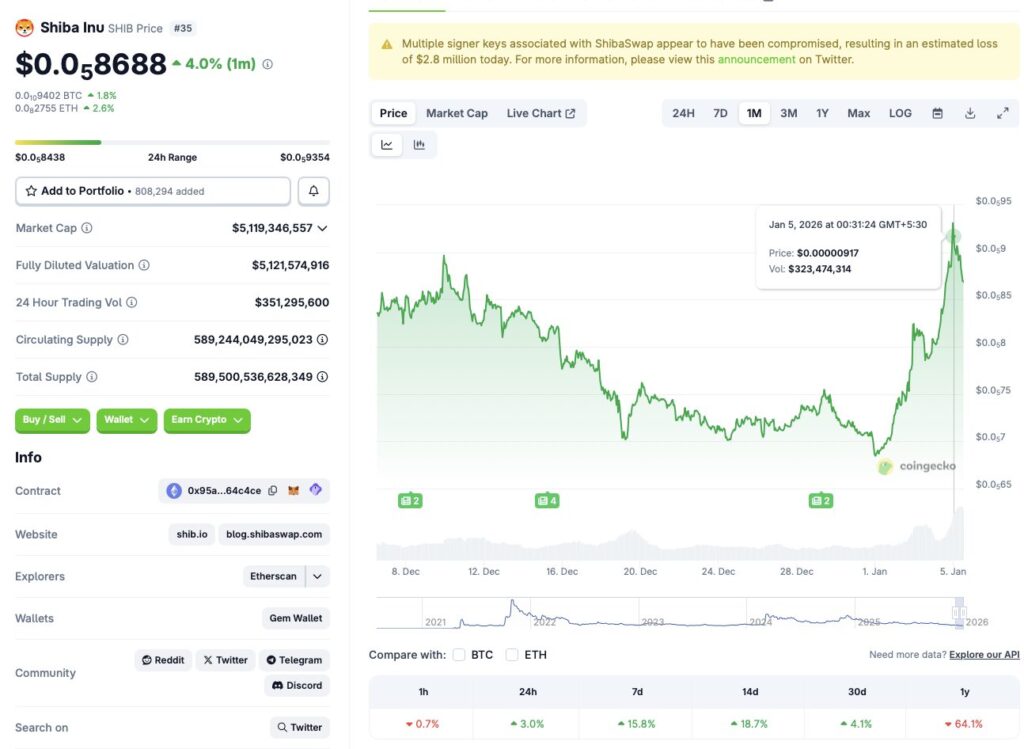
Task: Add SHIB to MetaMask via fox icon
Action: pyautogui.click(x=294, y=491)
